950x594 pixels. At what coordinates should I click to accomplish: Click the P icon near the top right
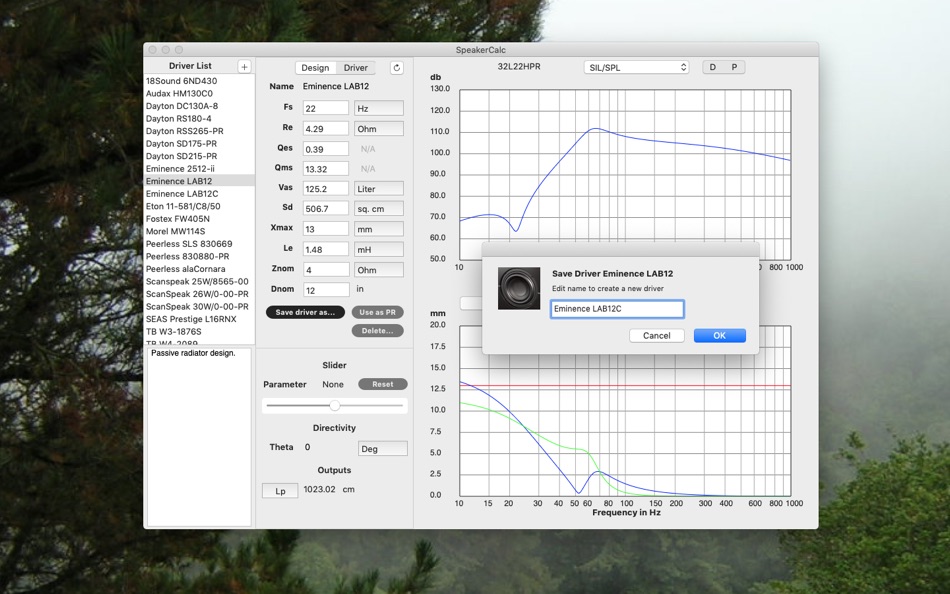(733, 66)
